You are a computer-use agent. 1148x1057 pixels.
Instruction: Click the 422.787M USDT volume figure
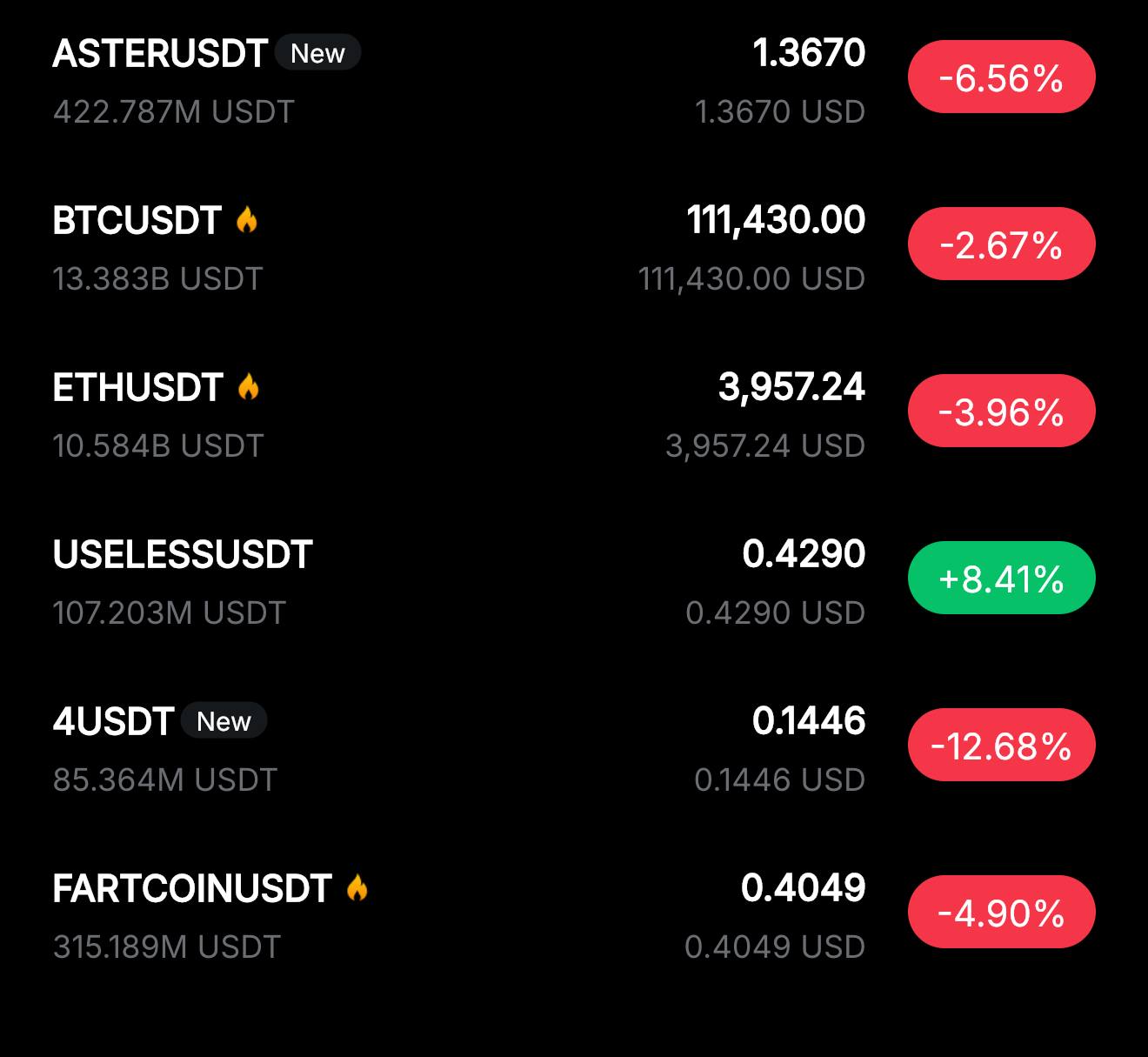tap(174, 112)
